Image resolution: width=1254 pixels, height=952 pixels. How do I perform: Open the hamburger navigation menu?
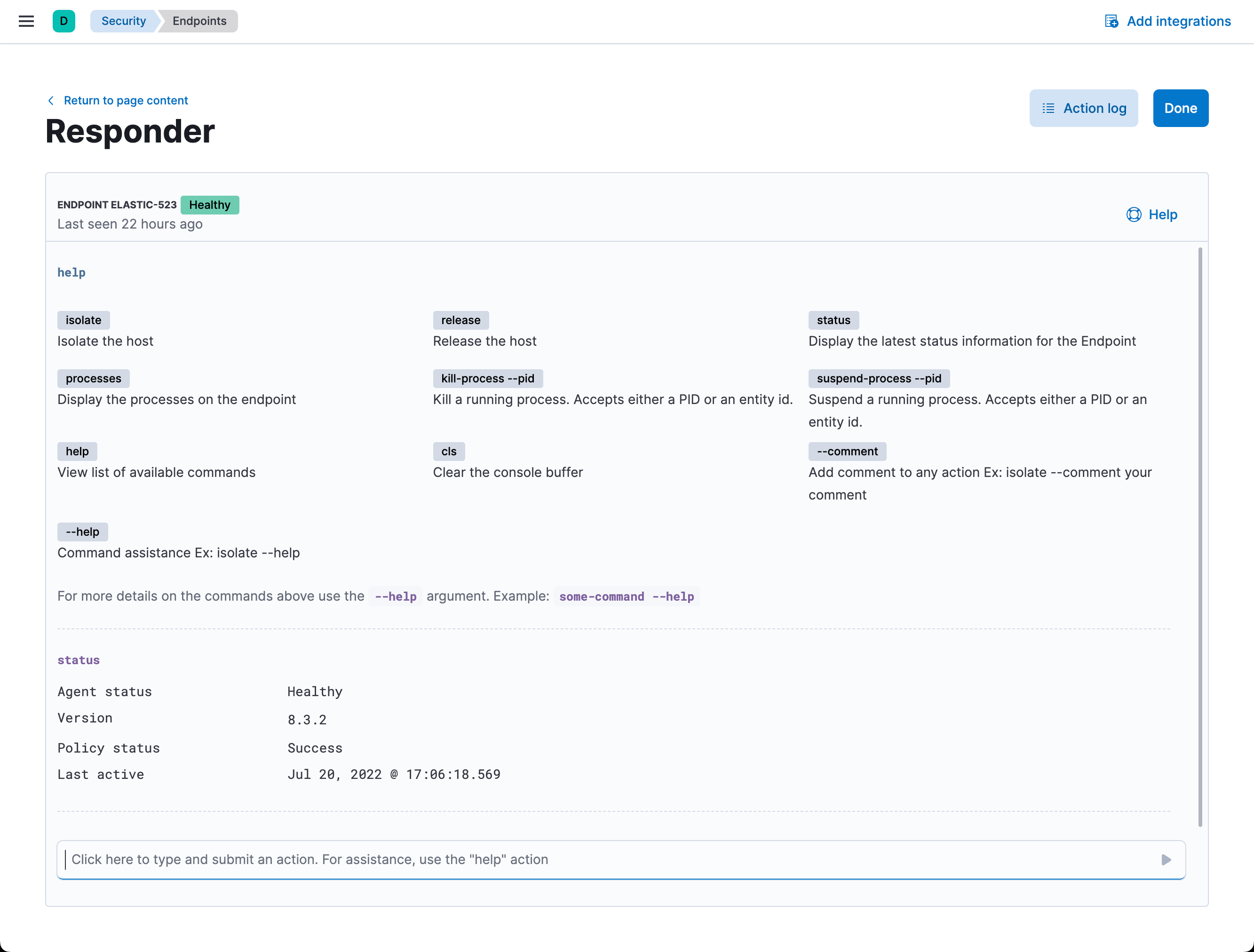[x=26, y=21]
